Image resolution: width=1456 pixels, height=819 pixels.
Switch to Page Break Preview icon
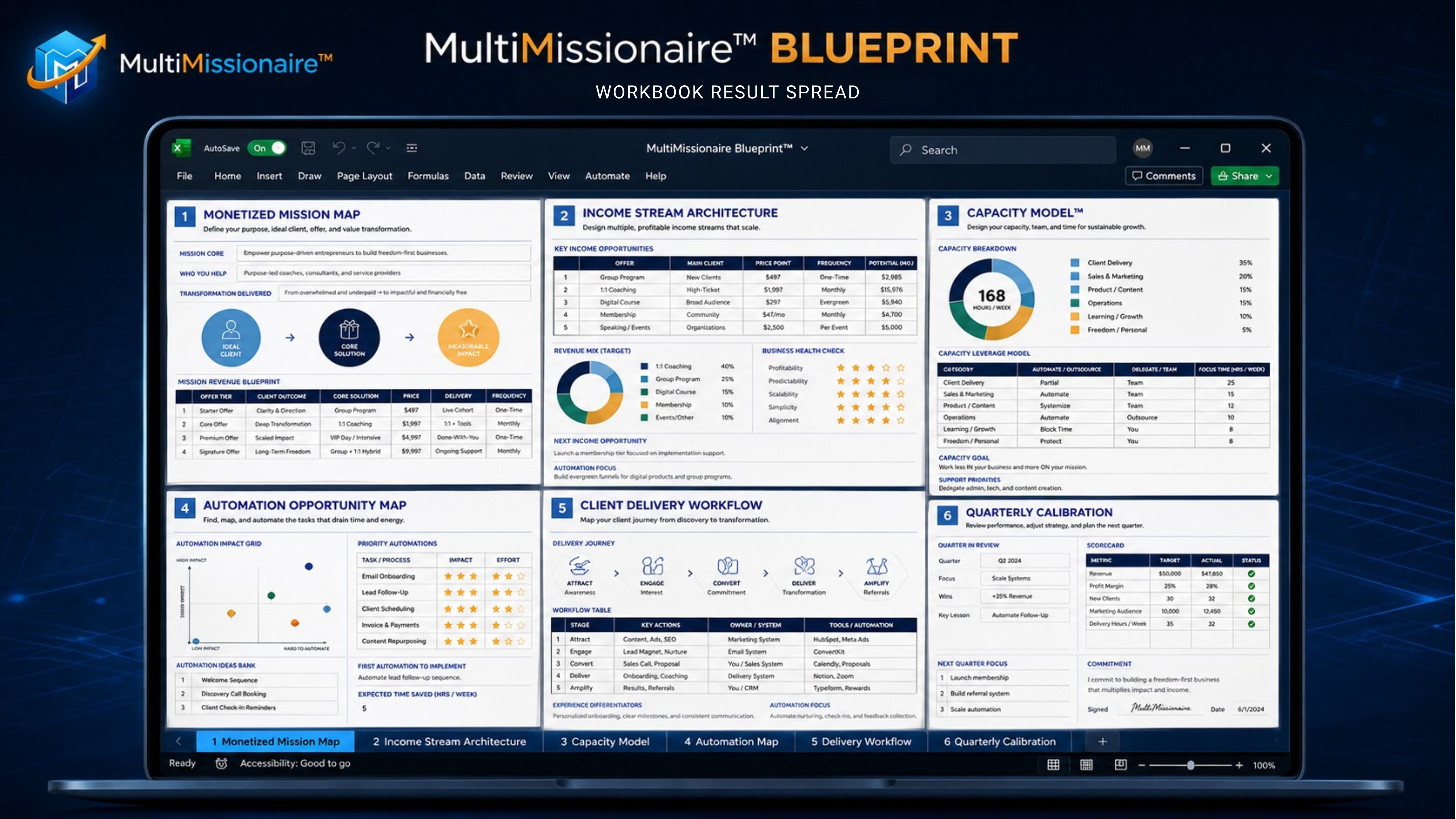pyautogui.click(x=1120, y=765)
